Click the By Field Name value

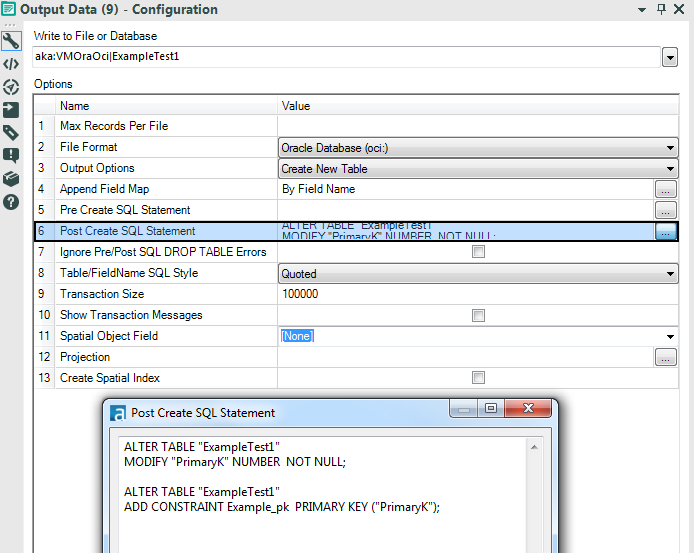pos(318,189)
